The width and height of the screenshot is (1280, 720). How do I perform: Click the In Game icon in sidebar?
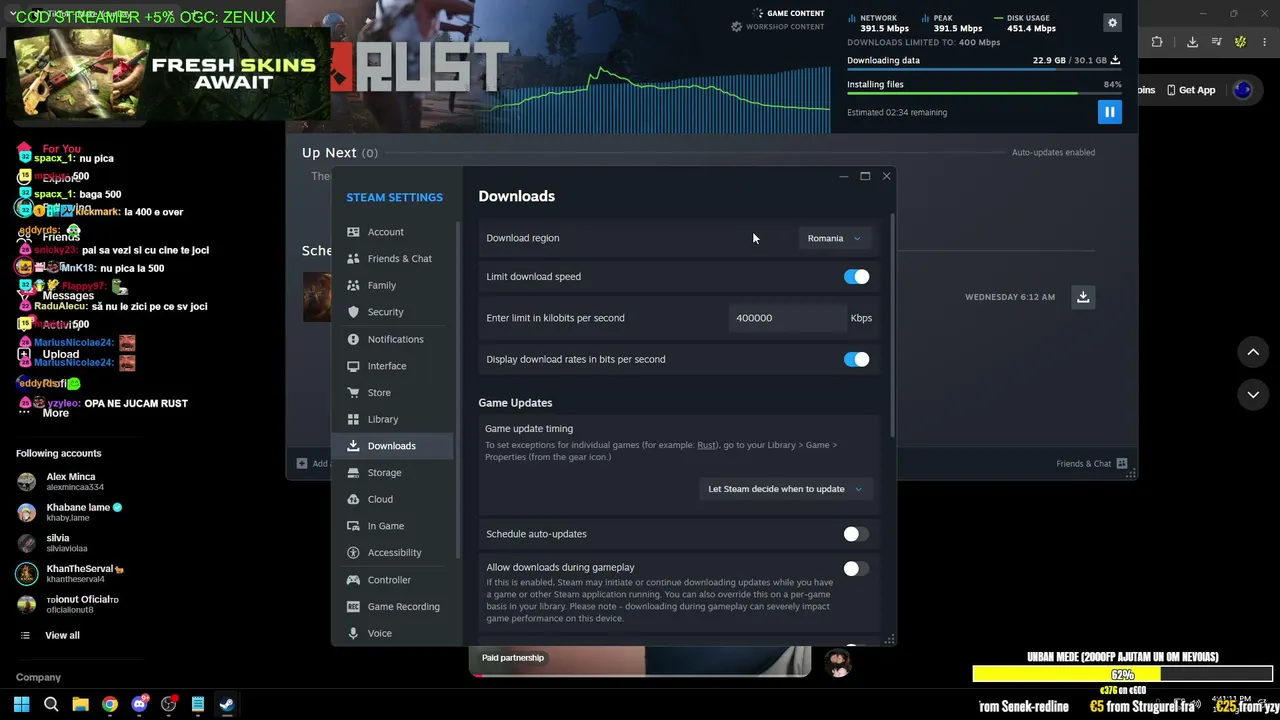[353, 526]
